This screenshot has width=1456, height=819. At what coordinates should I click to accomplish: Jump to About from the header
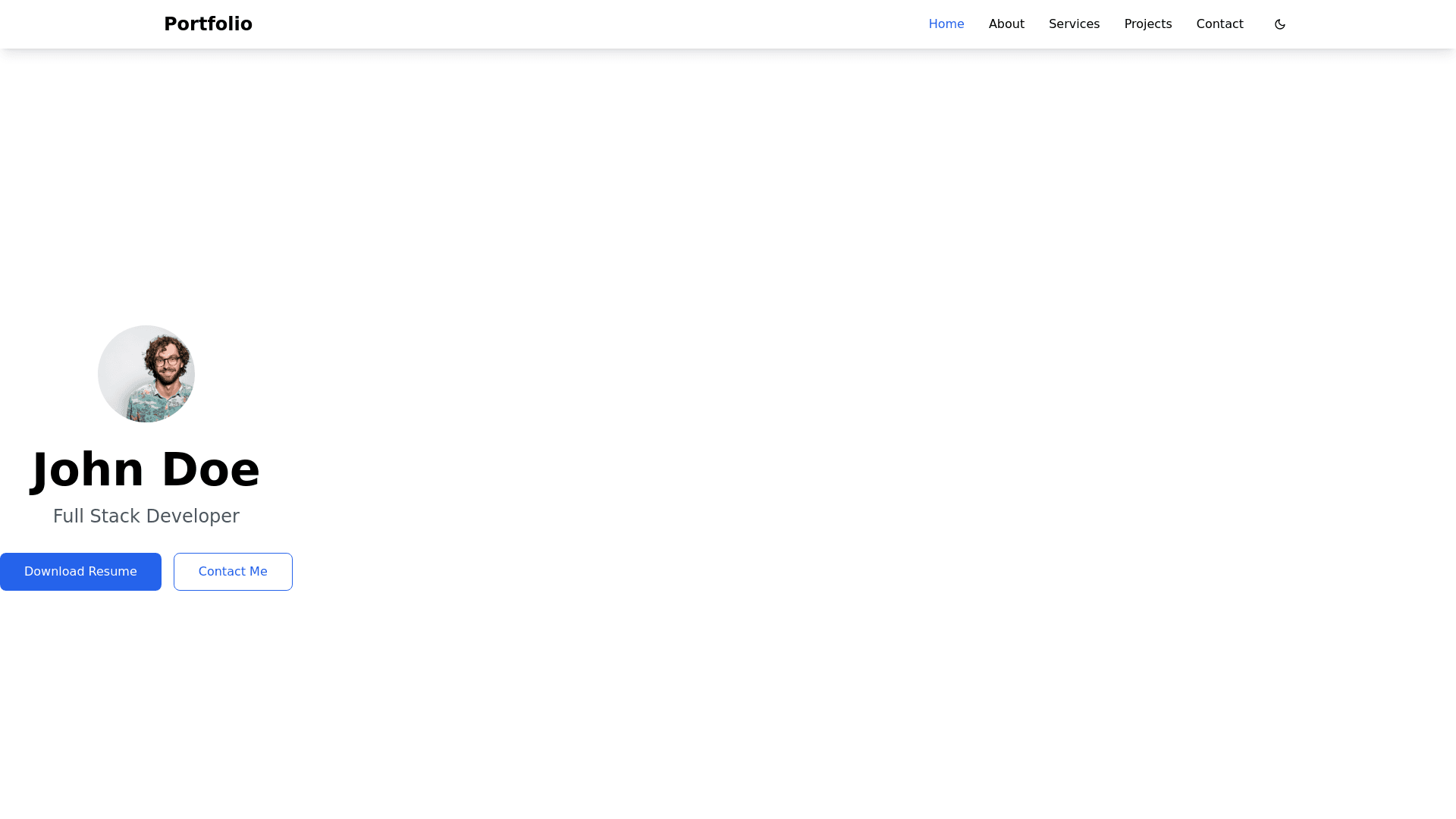1006,24
